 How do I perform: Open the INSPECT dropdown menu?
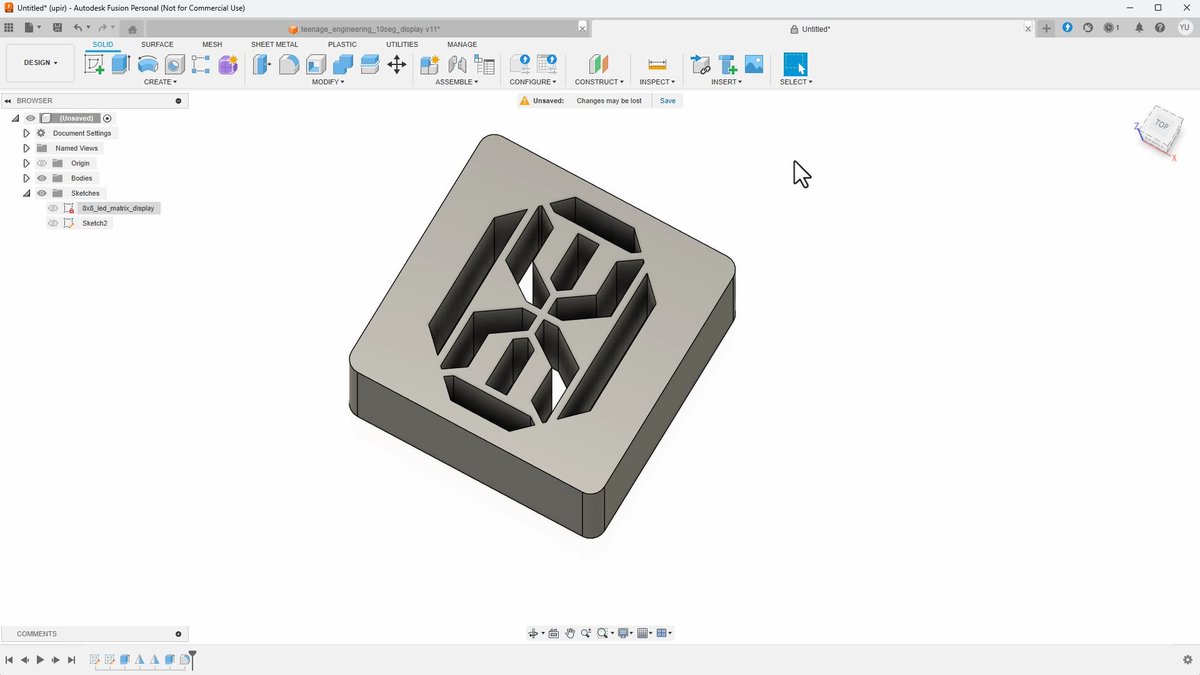[657, 82]
